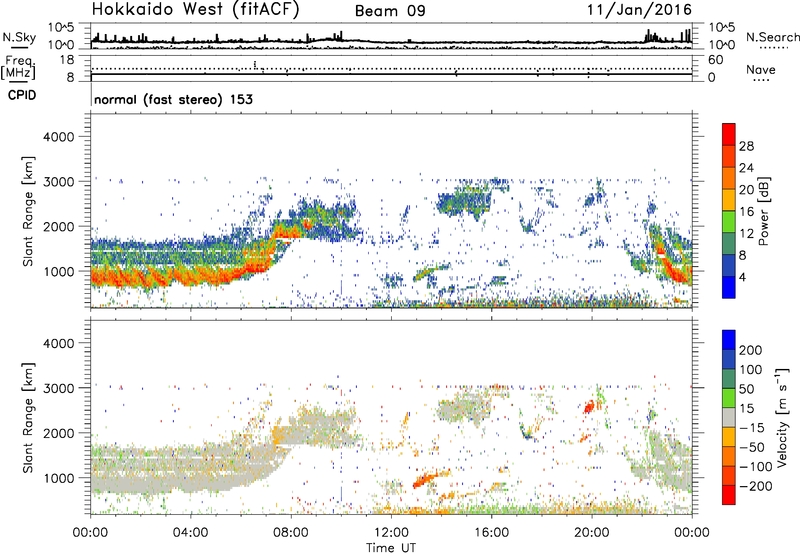800x554 pixels.
Task: Click the 'N.Search' legend label
Action: (x=772, y=37)
